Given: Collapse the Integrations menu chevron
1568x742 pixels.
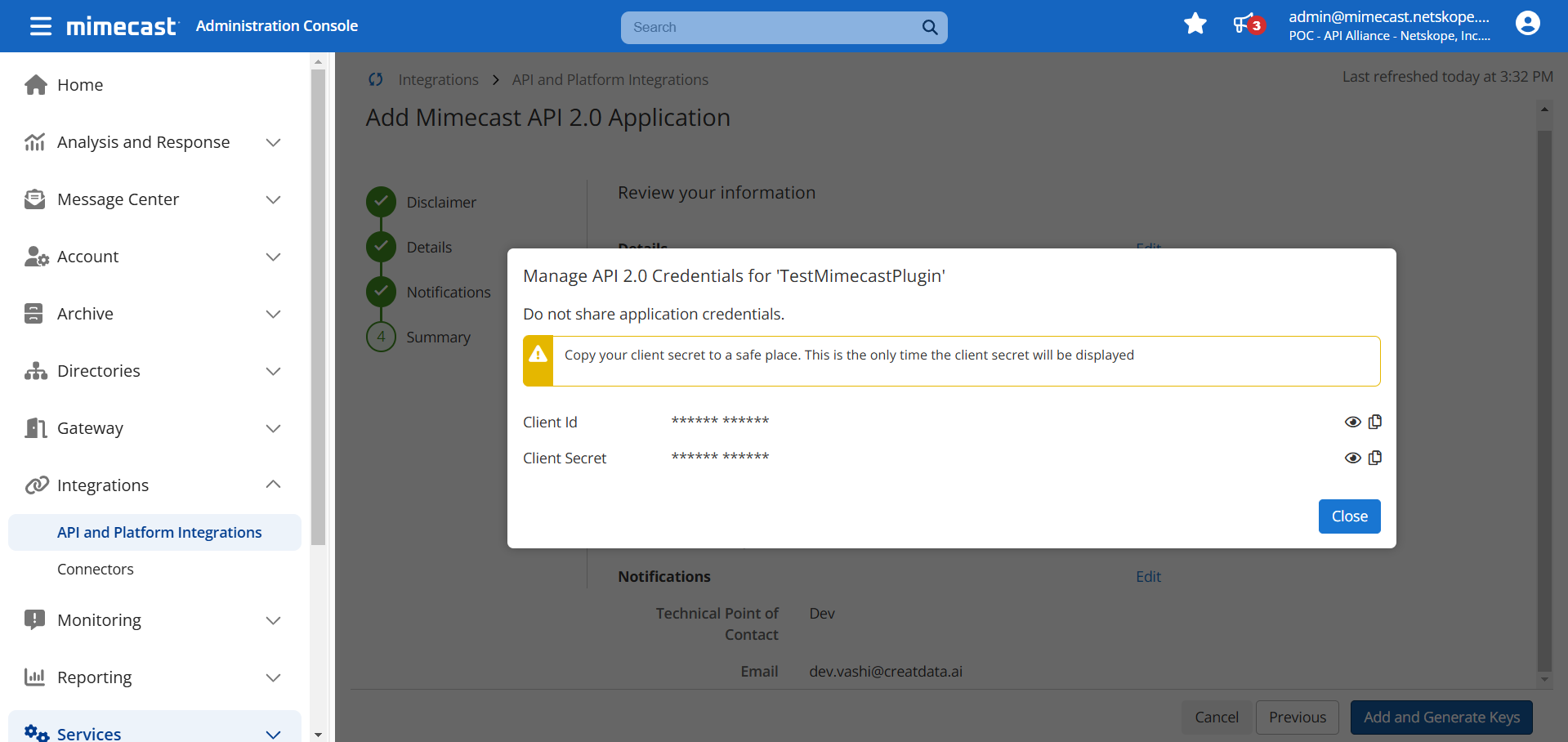Looking at the screenshot, I should point(274,485).
